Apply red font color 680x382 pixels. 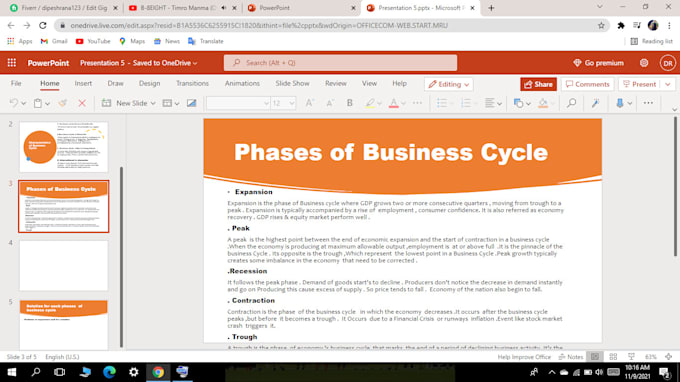click(x=393, y=103)
